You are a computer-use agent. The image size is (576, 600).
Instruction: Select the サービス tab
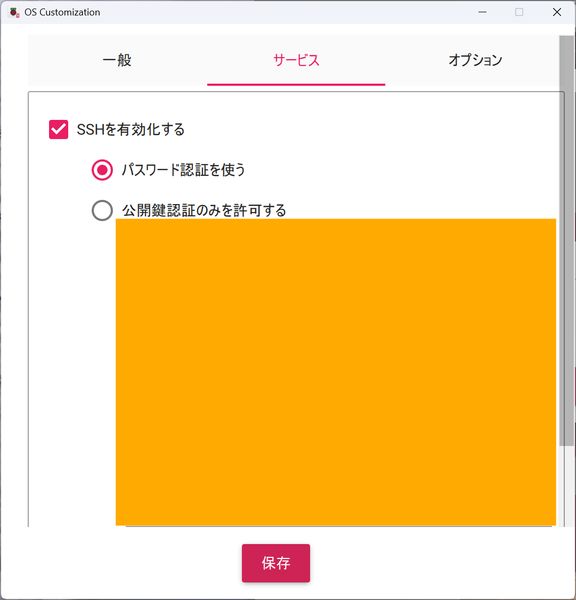click(x=296, y=60)
